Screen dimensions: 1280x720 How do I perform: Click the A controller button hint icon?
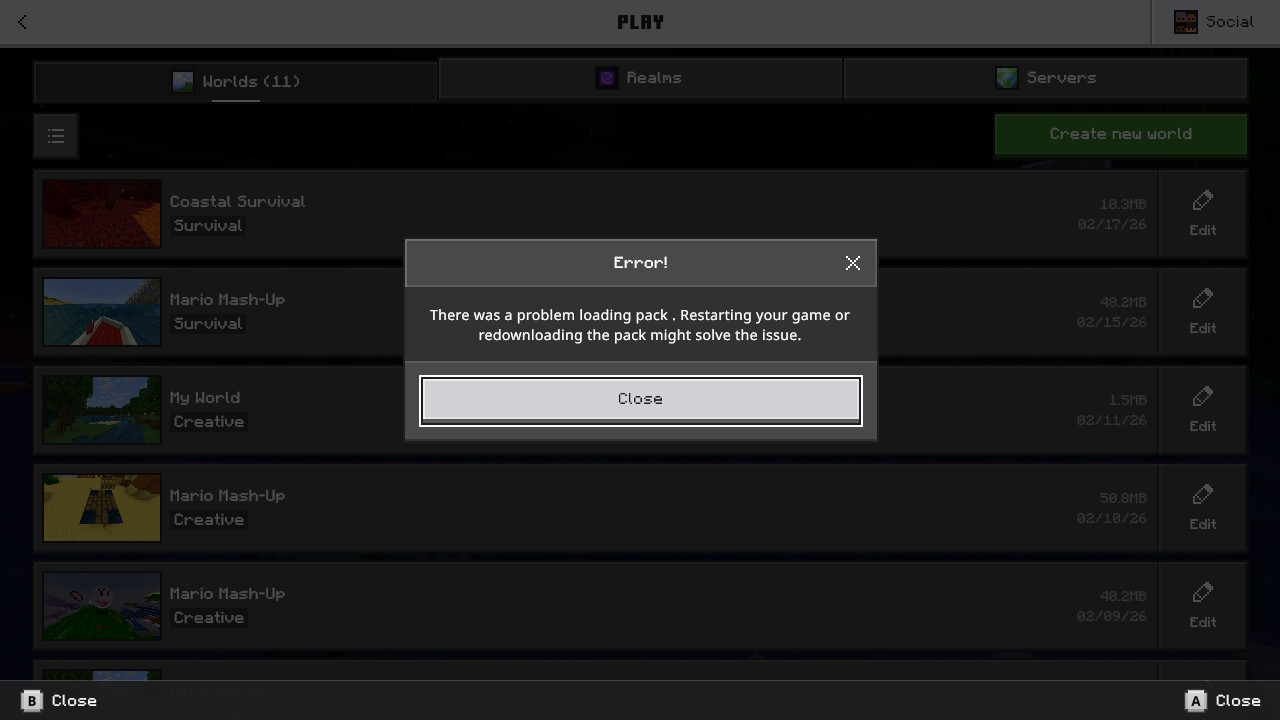(x=1195, y=701)
